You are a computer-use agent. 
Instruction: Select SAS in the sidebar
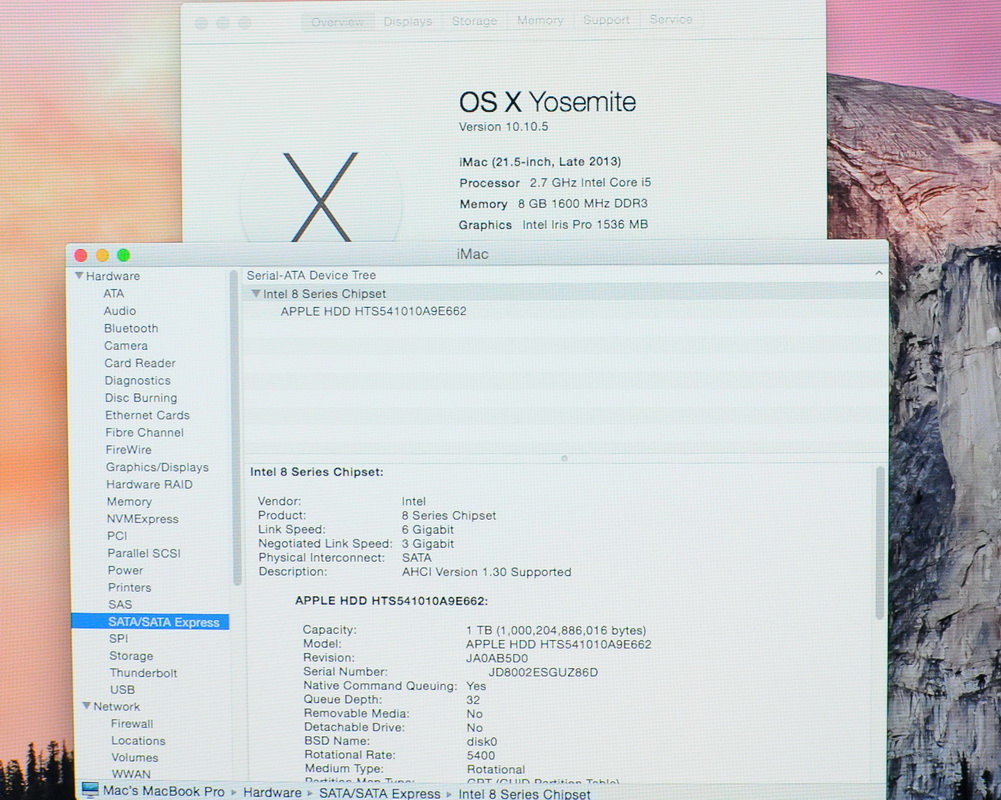(120, 605)
